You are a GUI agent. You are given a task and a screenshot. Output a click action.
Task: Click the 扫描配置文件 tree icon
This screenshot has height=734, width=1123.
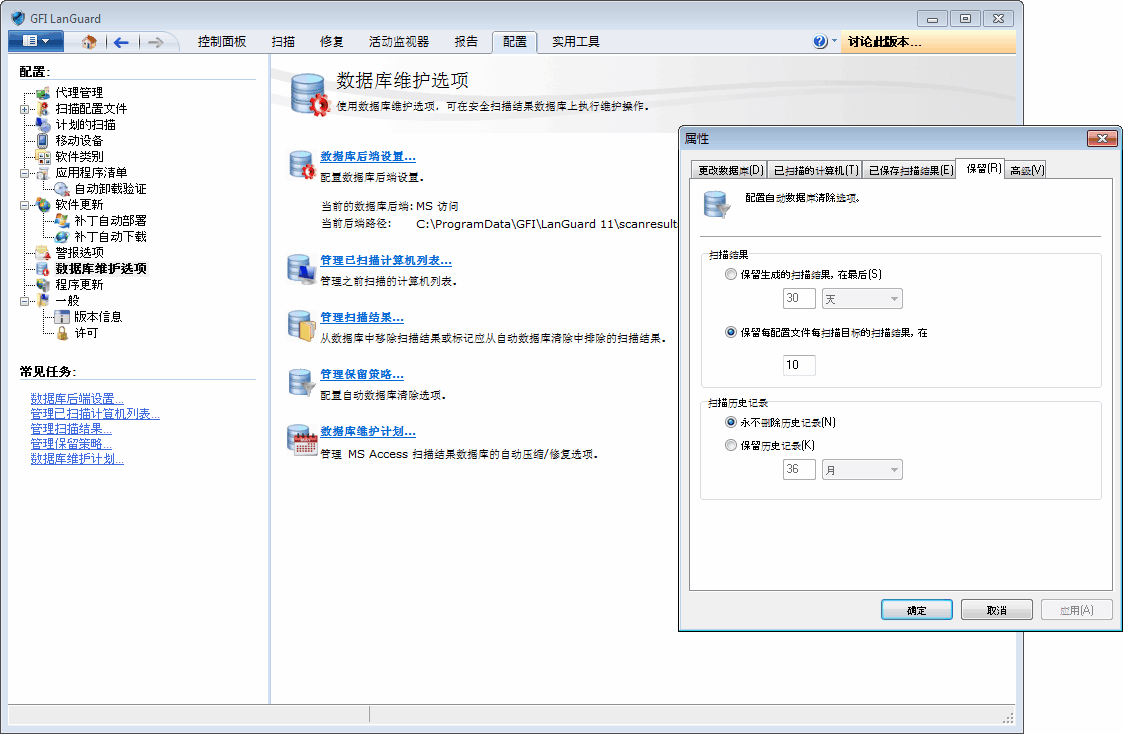43,109
